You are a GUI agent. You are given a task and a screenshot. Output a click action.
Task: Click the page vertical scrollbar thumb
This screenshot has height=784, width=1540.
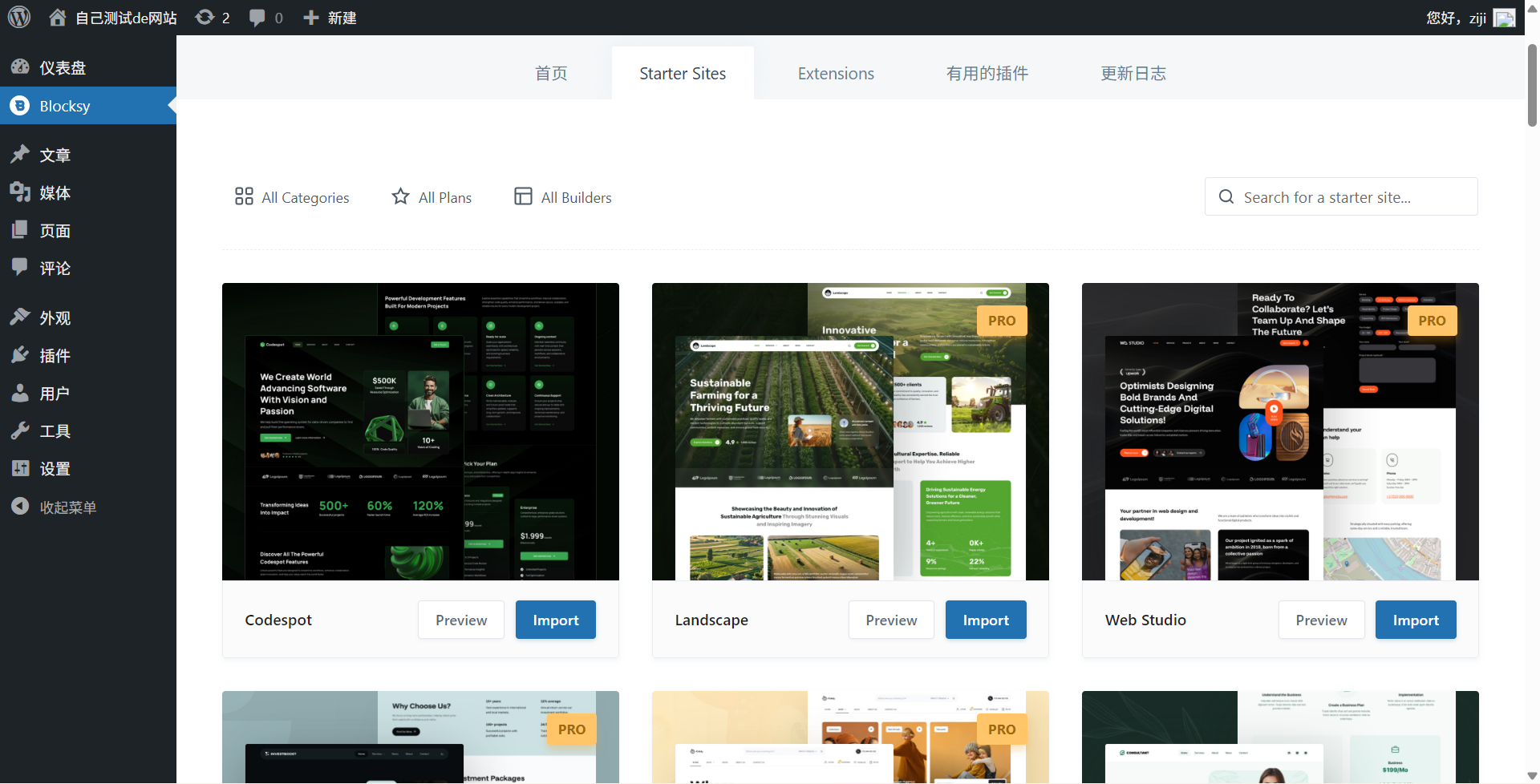click(1532, 84)
